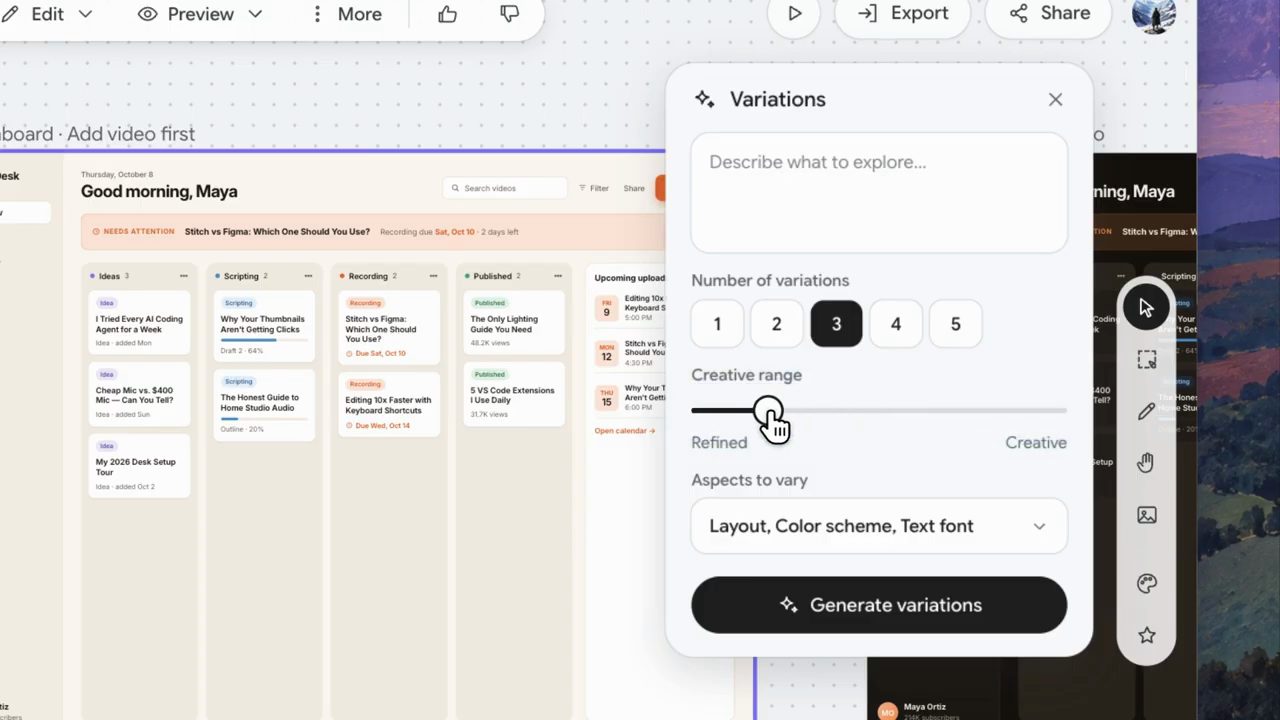Image resolution: width=1280 pixels, height=720 pixels.
Task: Pick the pencil edit tool
Action: [1146, 411]
